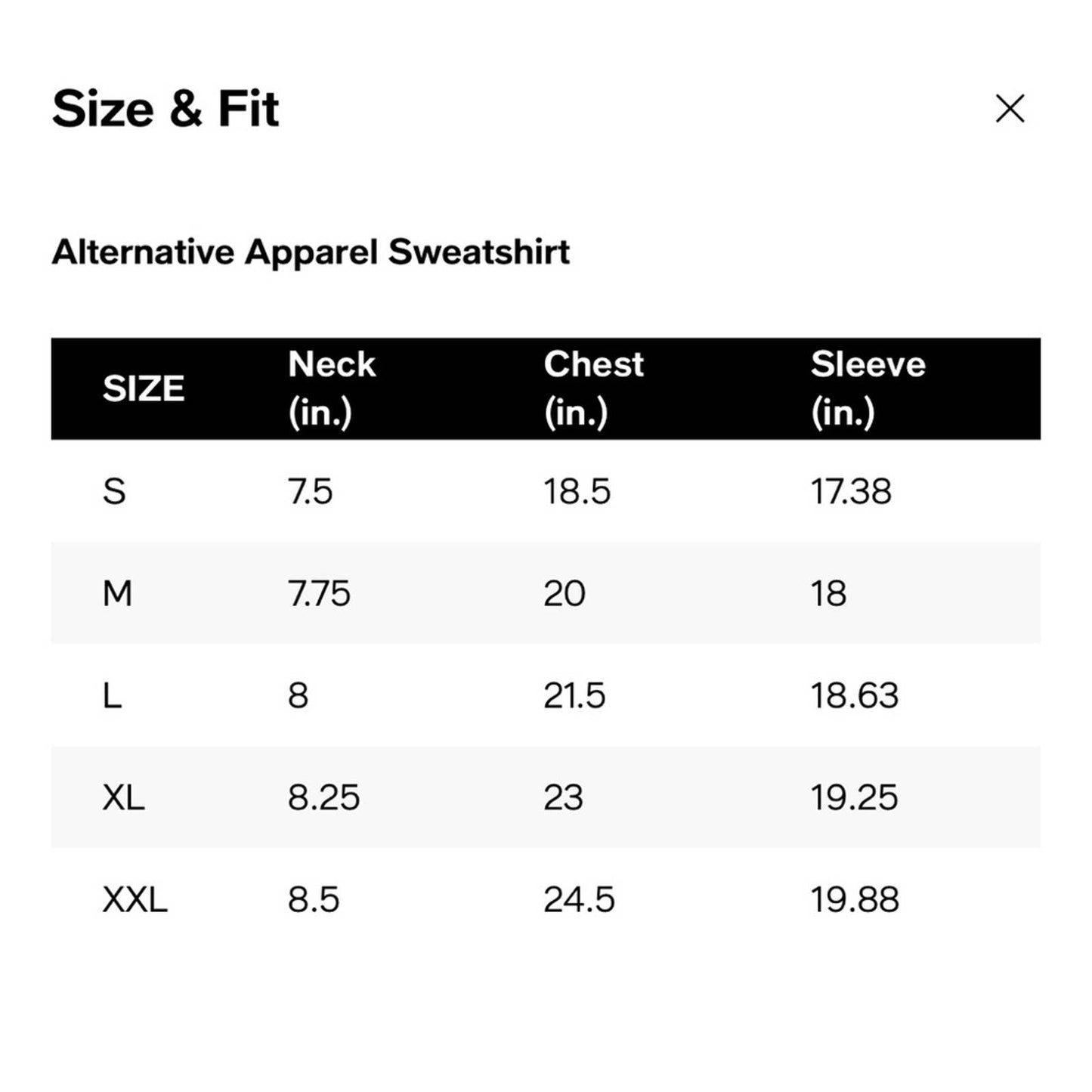The height and width of the screenshot is (1092, 1092).
Task: Choose the XL size row label
Action: click(x=123, y=797)
